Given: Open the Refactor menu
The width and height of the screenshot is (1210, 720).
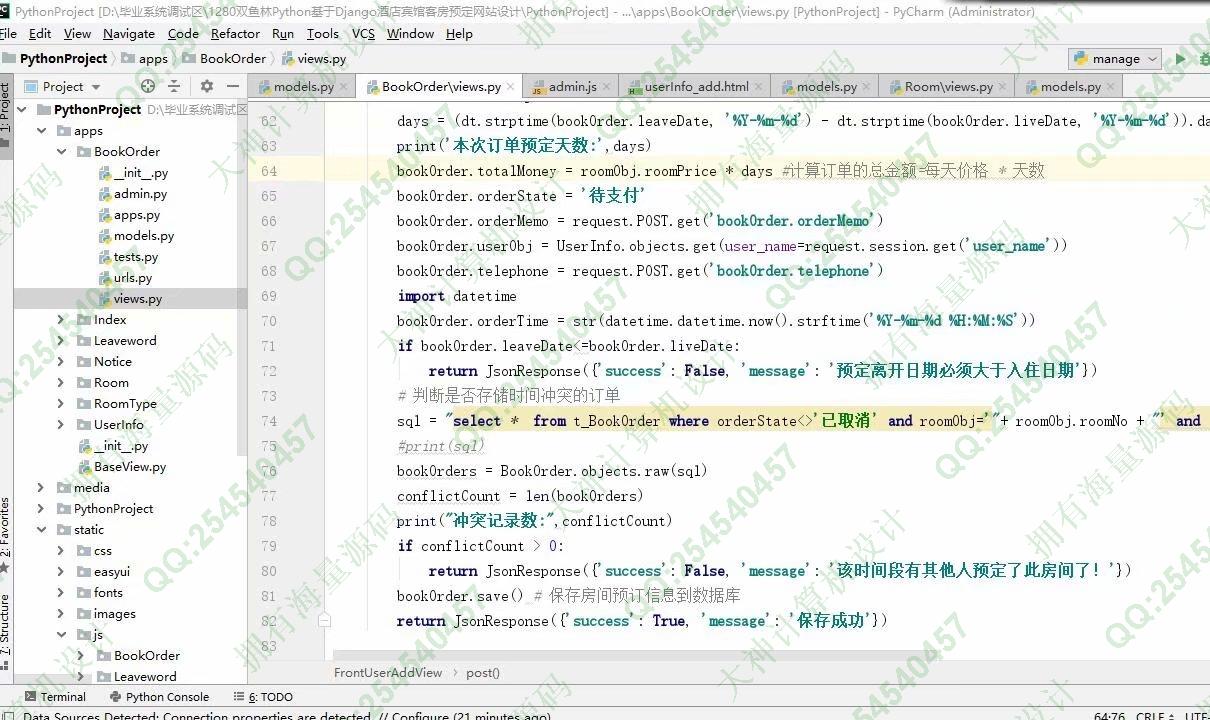Looking at the screenshot, I should coord(235,33).
